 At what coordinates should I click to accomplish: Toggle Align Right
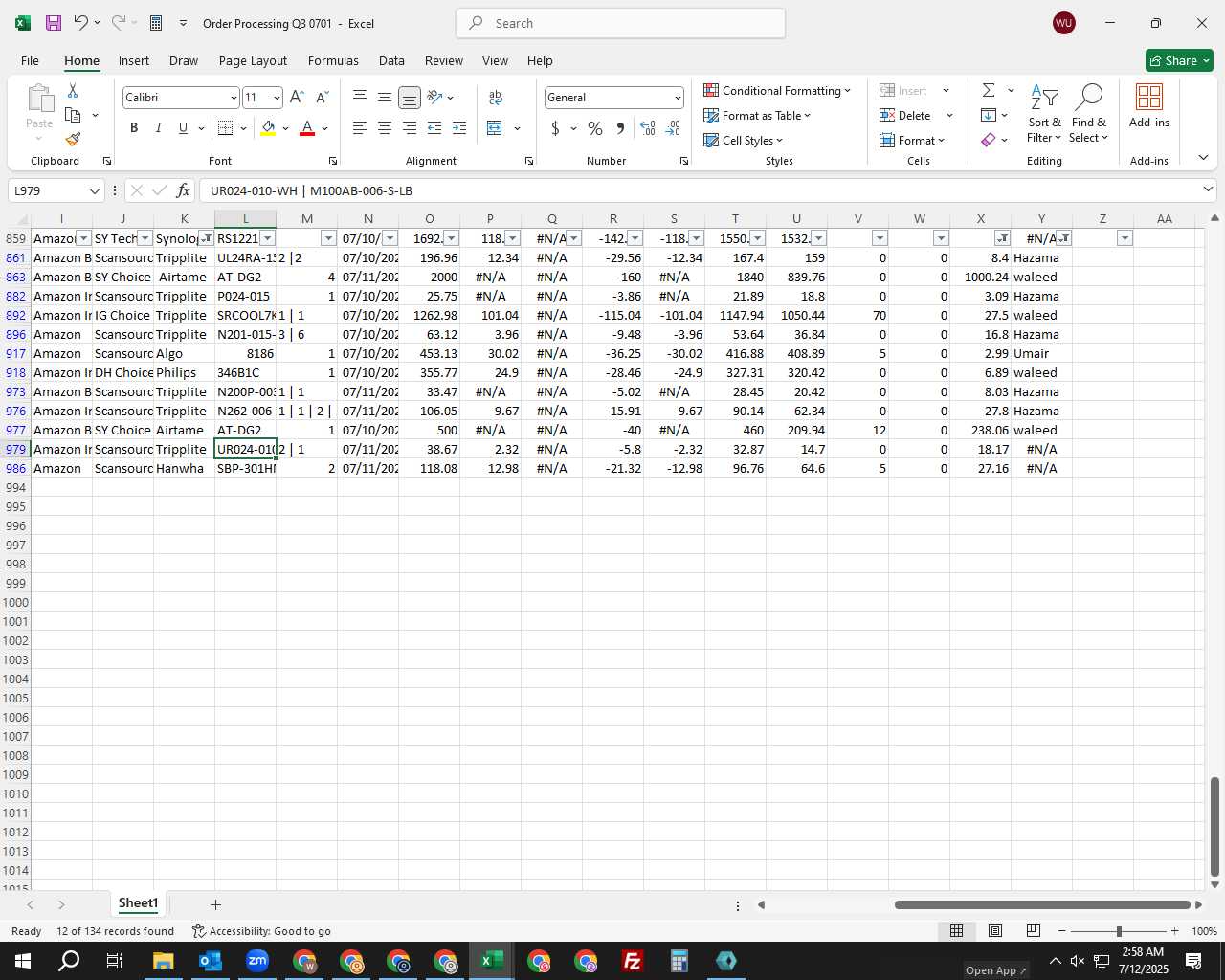point(410,127)
